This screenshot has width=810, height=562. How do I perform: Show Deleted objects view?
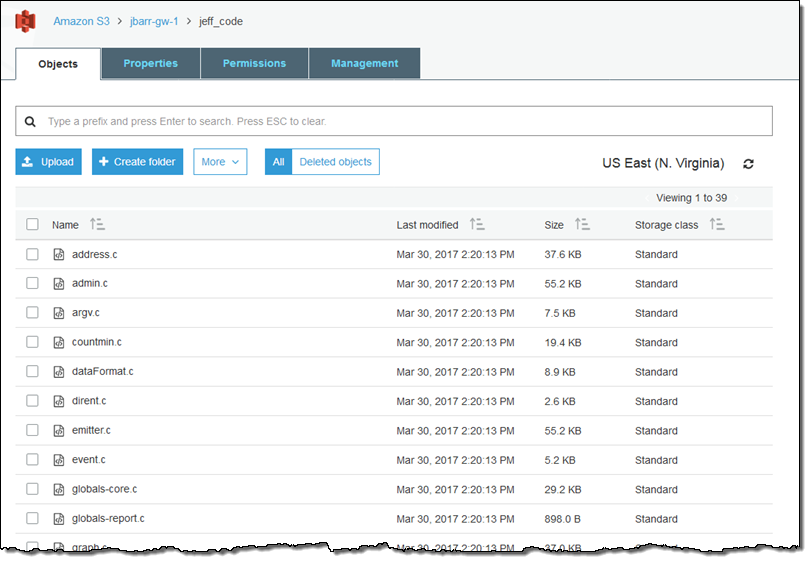tap(335, 162)
